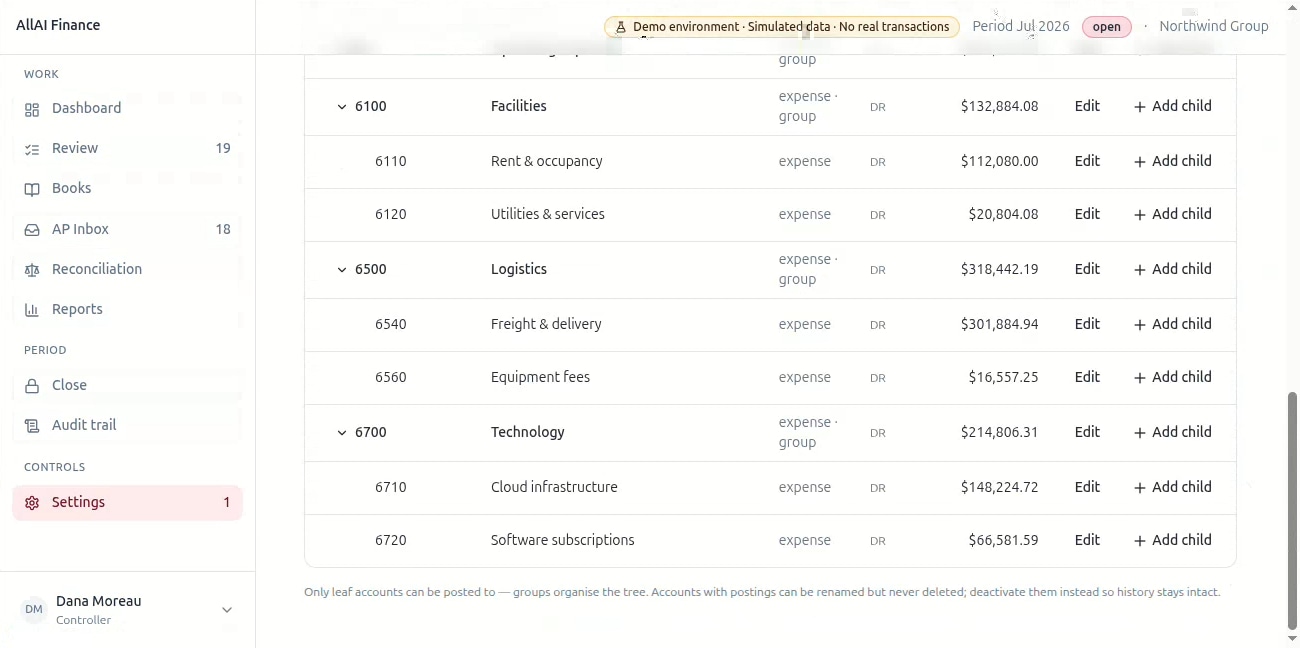Click the scrollbar down arrow
Screen dimensions: 1300x648
[1292, 639]
